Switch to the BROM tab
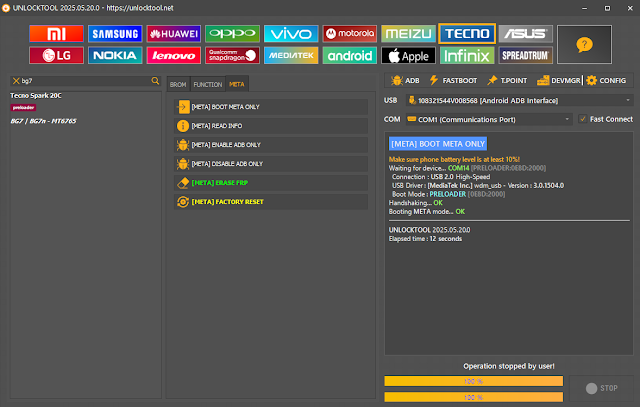640x407 pixels. [x=178, y=84]
